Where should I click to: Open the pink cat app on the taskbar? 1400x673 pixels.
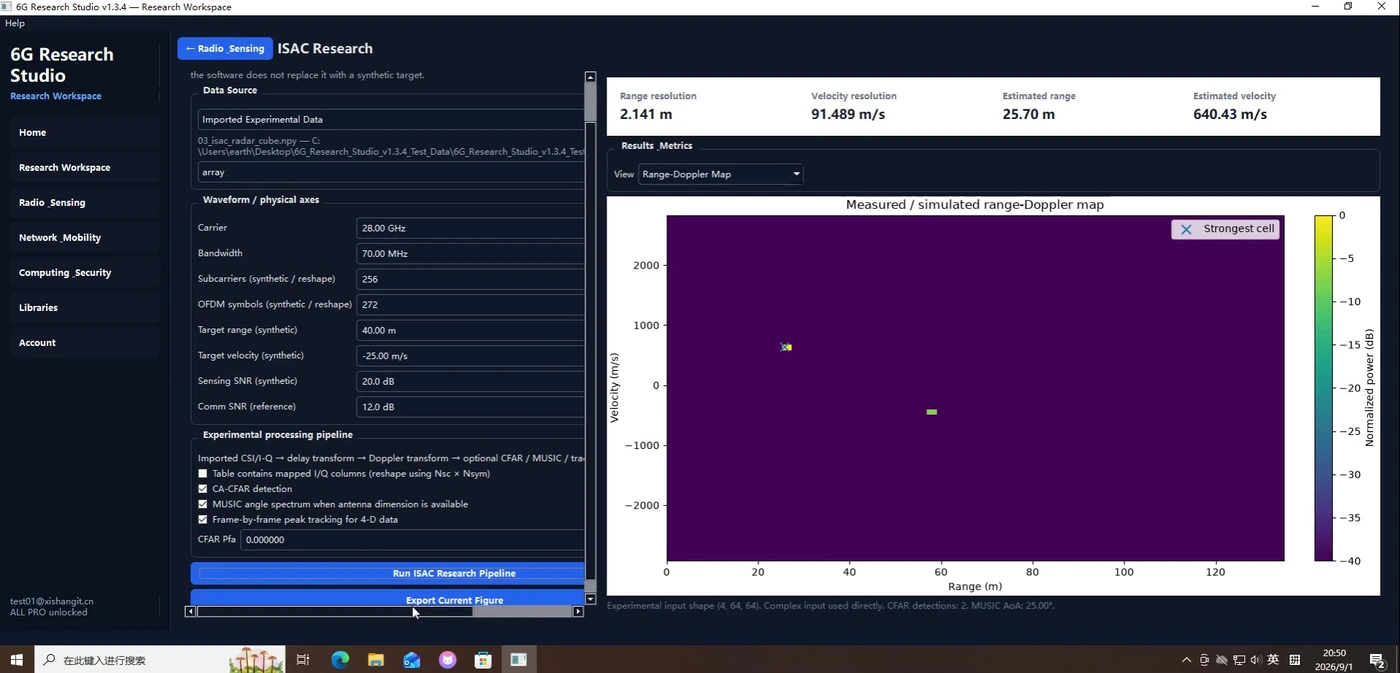point(447,660)
